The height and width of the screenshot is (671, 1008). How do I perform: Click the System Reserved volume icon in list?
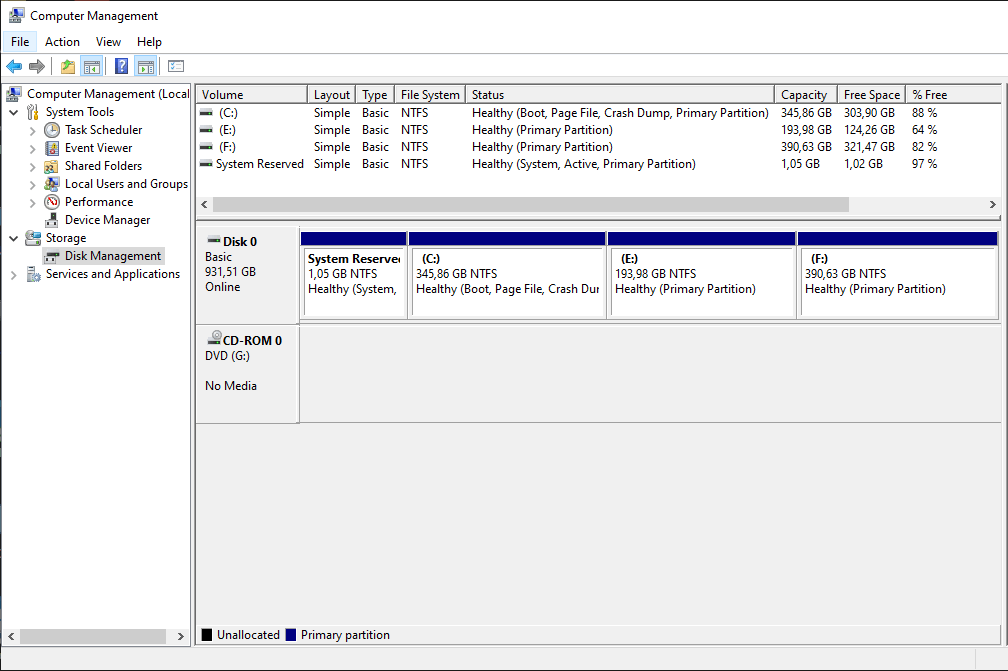pyautogui.click(x=206, y=164)
